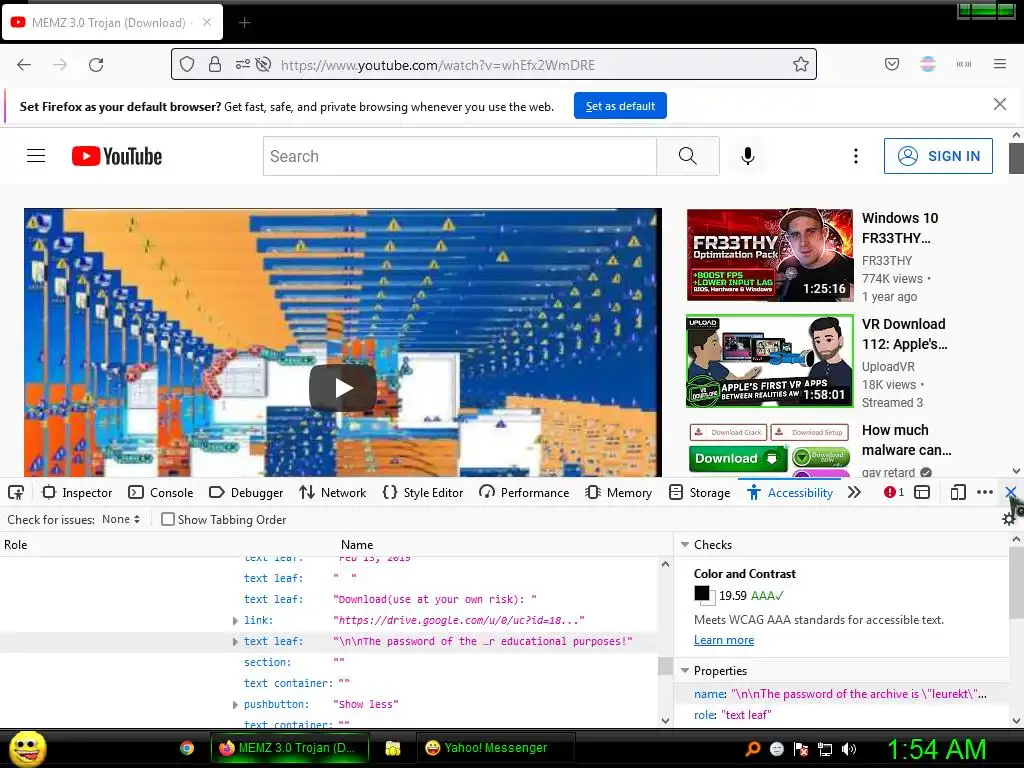Open accessibility panel gear settings
Image resolution: width=1024 pixels, height=768 pixels.
point(1010,519)
